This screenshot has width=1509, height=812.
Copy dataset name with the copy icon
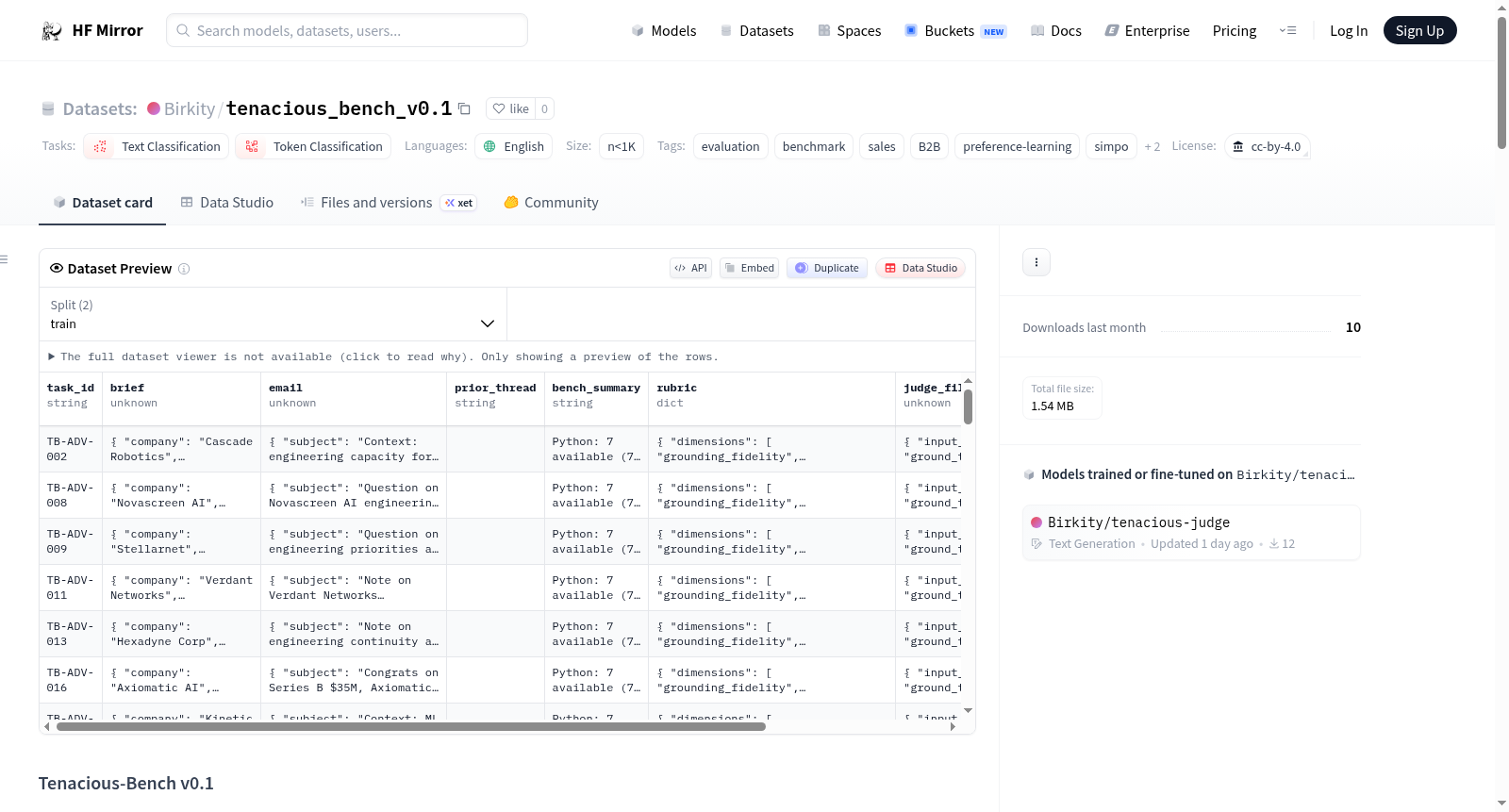[x=464, y=108]
